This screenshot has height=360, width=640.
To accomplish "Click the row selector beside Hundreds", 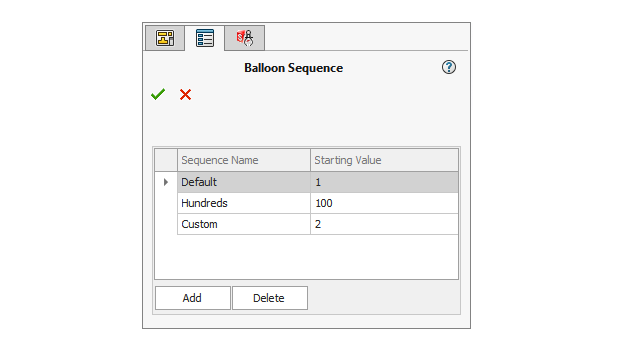I will [x=166, y=203].
